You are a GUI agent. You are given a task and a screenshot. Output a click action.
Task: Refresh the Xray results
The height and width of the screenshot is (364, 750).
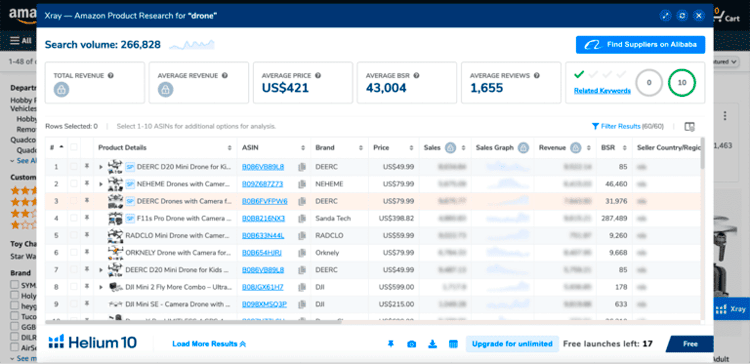683,16
